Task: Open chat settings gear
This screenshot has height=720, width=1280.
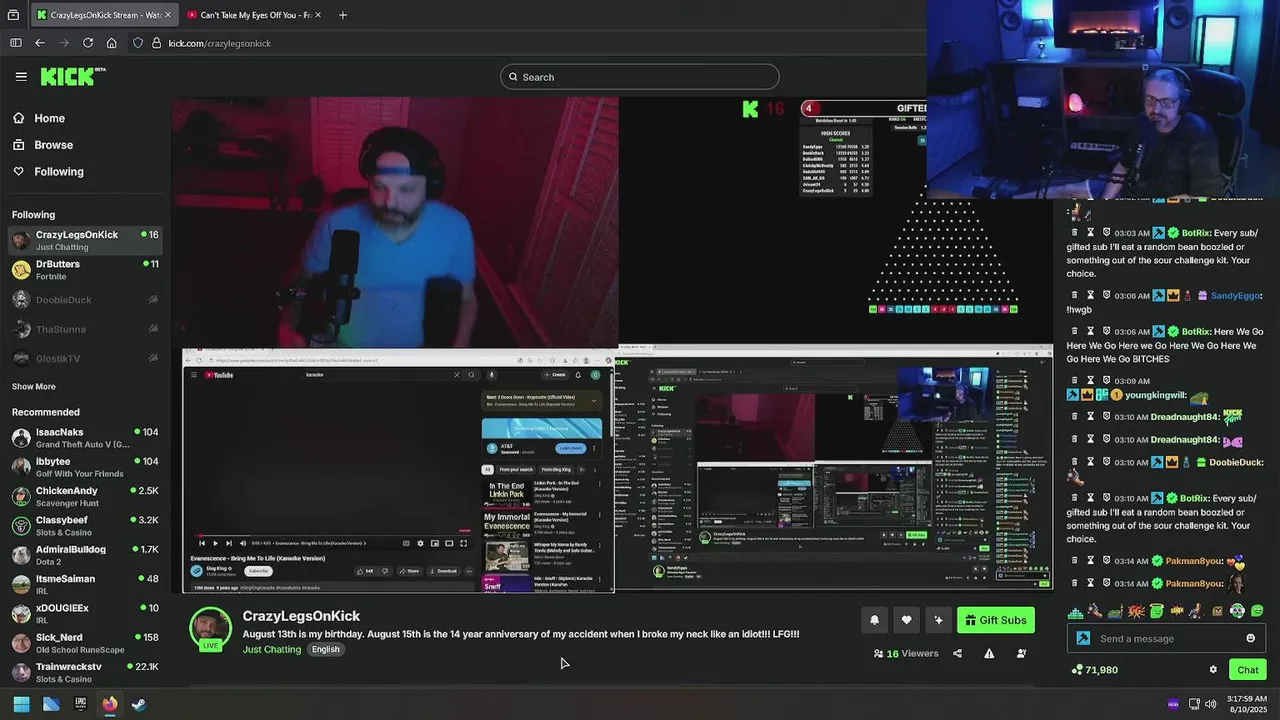Action: point(1213,670)
